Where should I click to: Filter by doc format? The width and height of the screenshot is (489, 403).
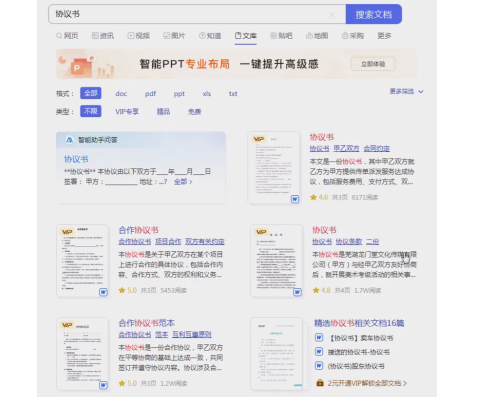click(x=121, y=94)
